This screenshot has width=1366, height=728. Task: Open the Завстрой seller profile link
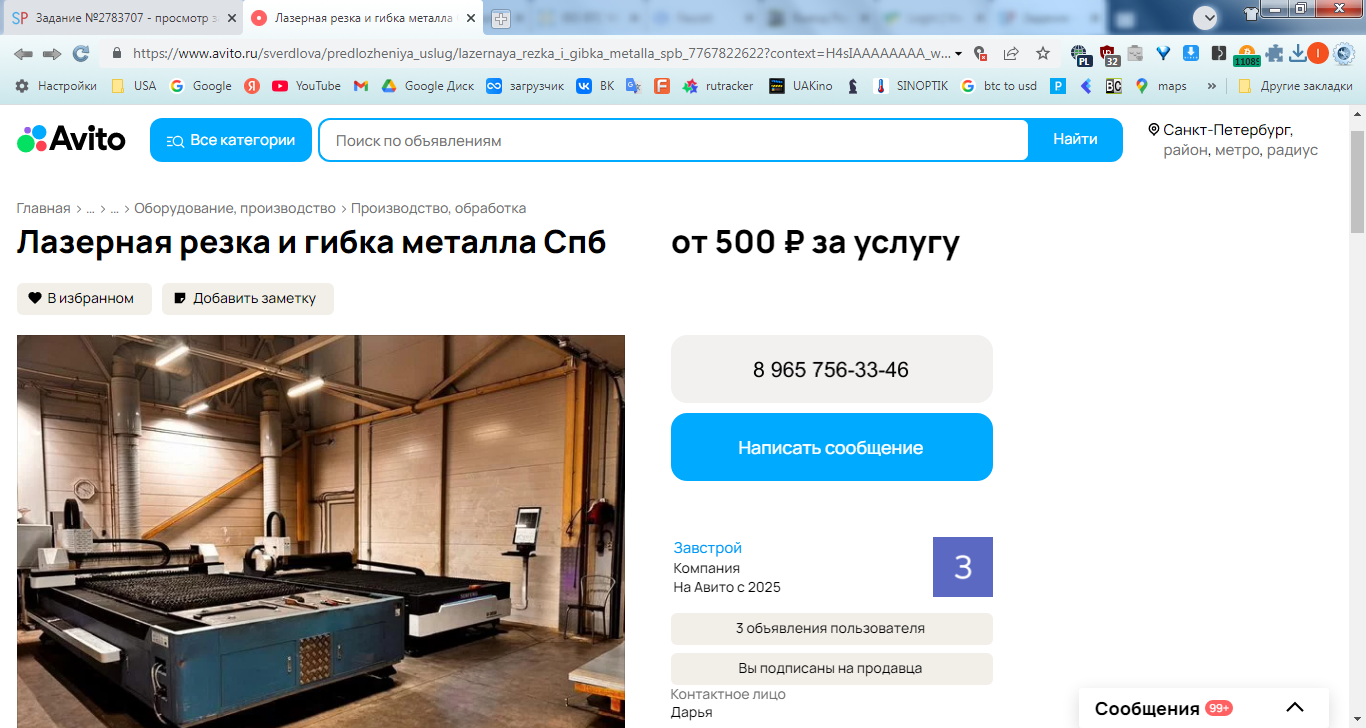[708, 548]
